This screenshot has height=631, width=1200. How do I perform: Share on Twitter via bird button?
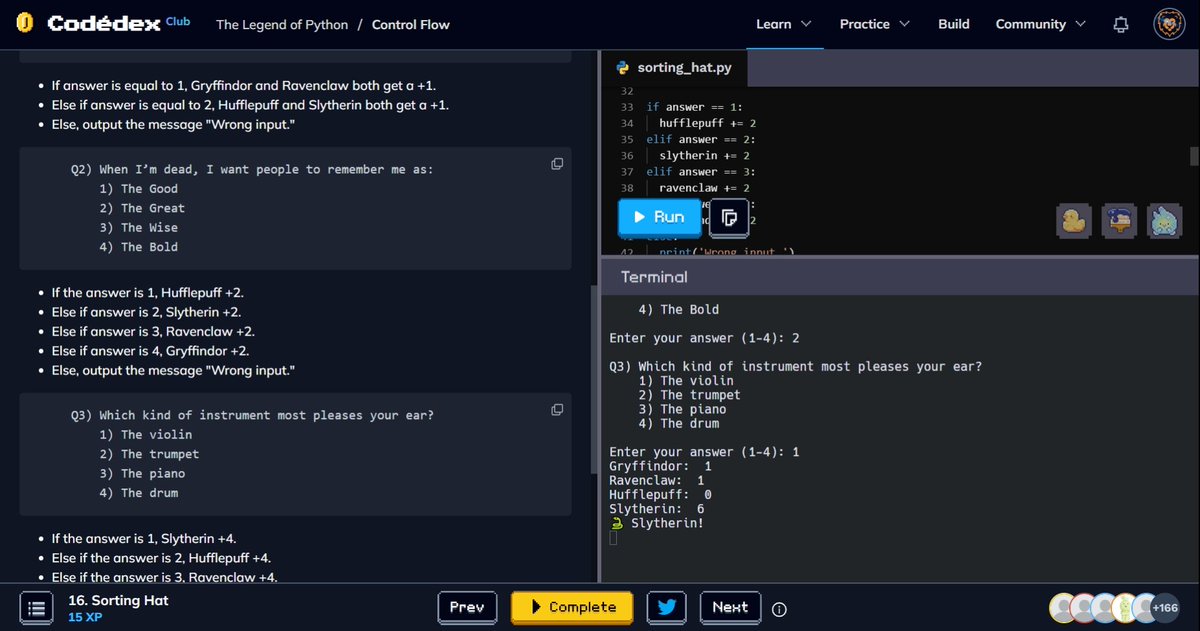coord(667,607)
